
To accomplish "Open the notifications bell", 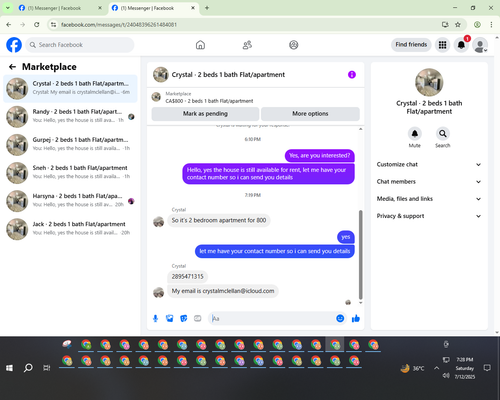I will 461,45.
